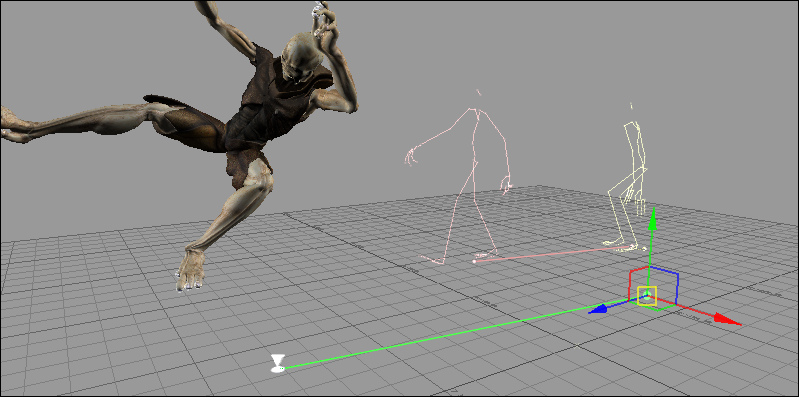Screen dimensions: 799x397
Task: Click the pink skeleton's head joint
Action: [478, 92]
